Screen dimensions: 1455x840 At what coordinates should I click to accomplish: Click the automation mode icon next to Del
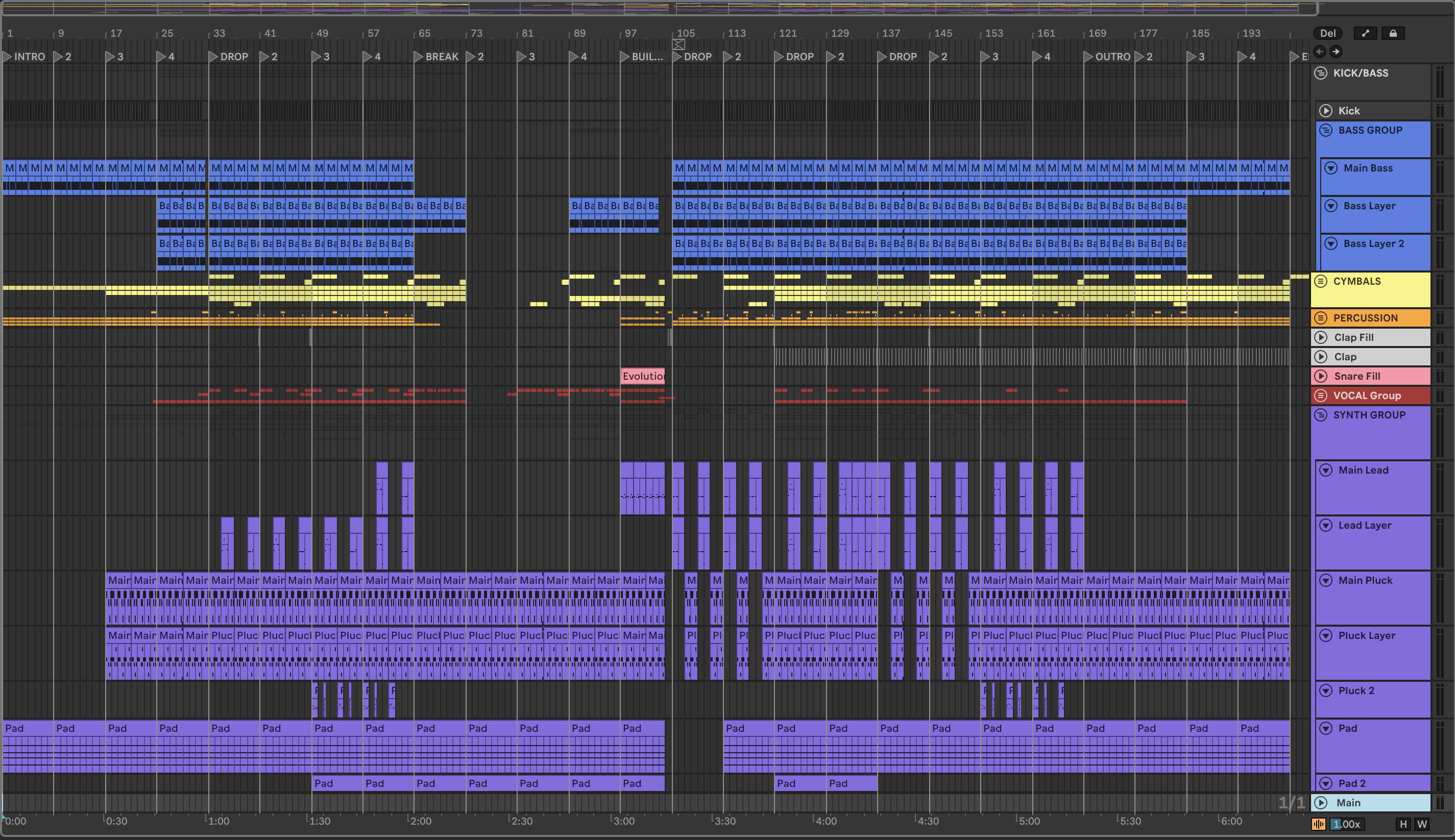click(1365, 34)
